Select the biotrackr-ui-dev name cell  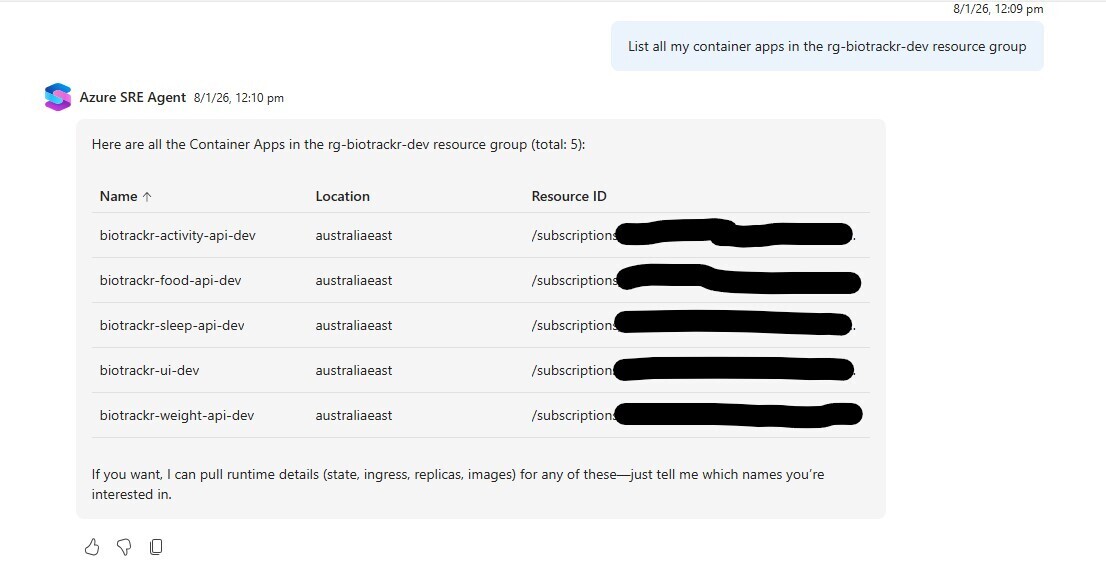tap(149, 370)
